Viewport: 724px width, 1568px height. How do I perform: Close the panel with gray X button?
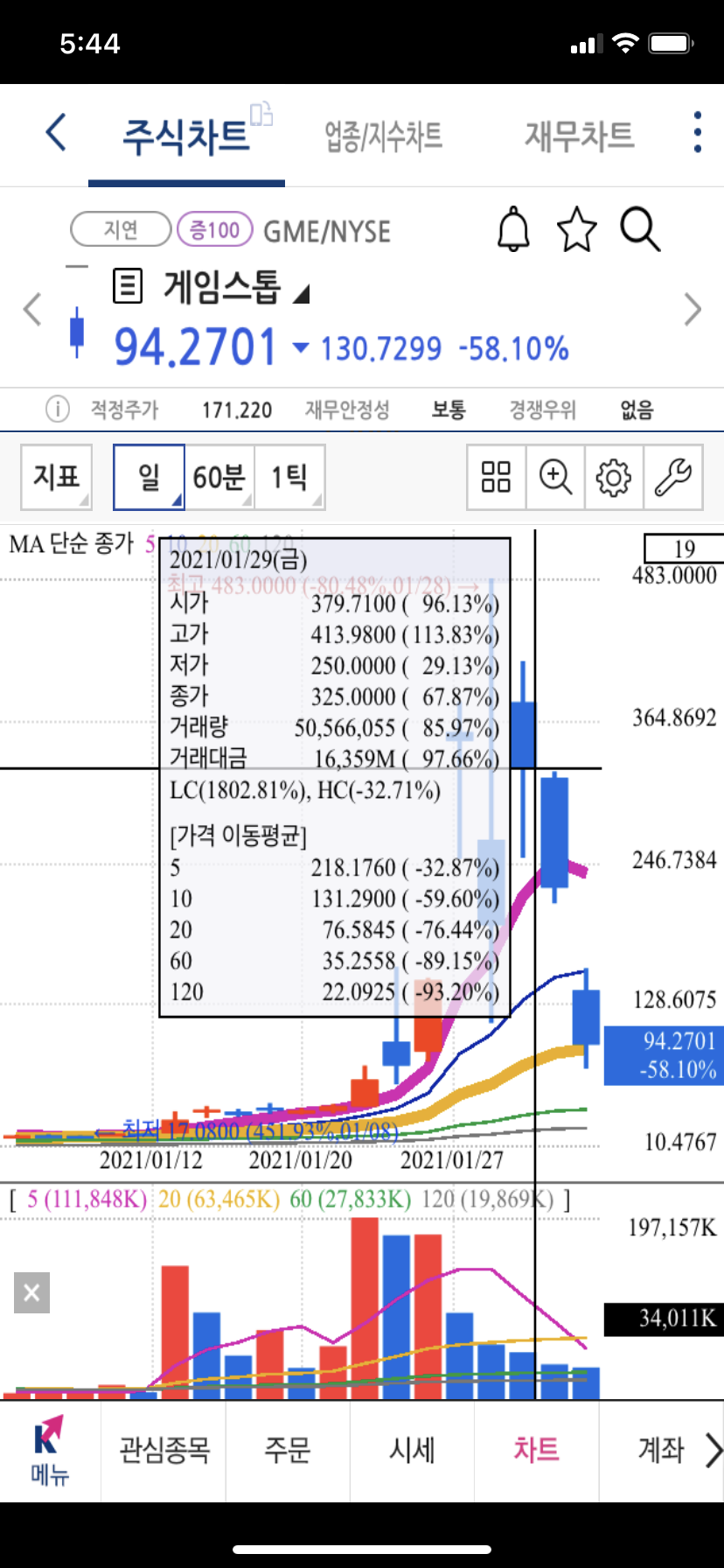(x=31, y=1292)
